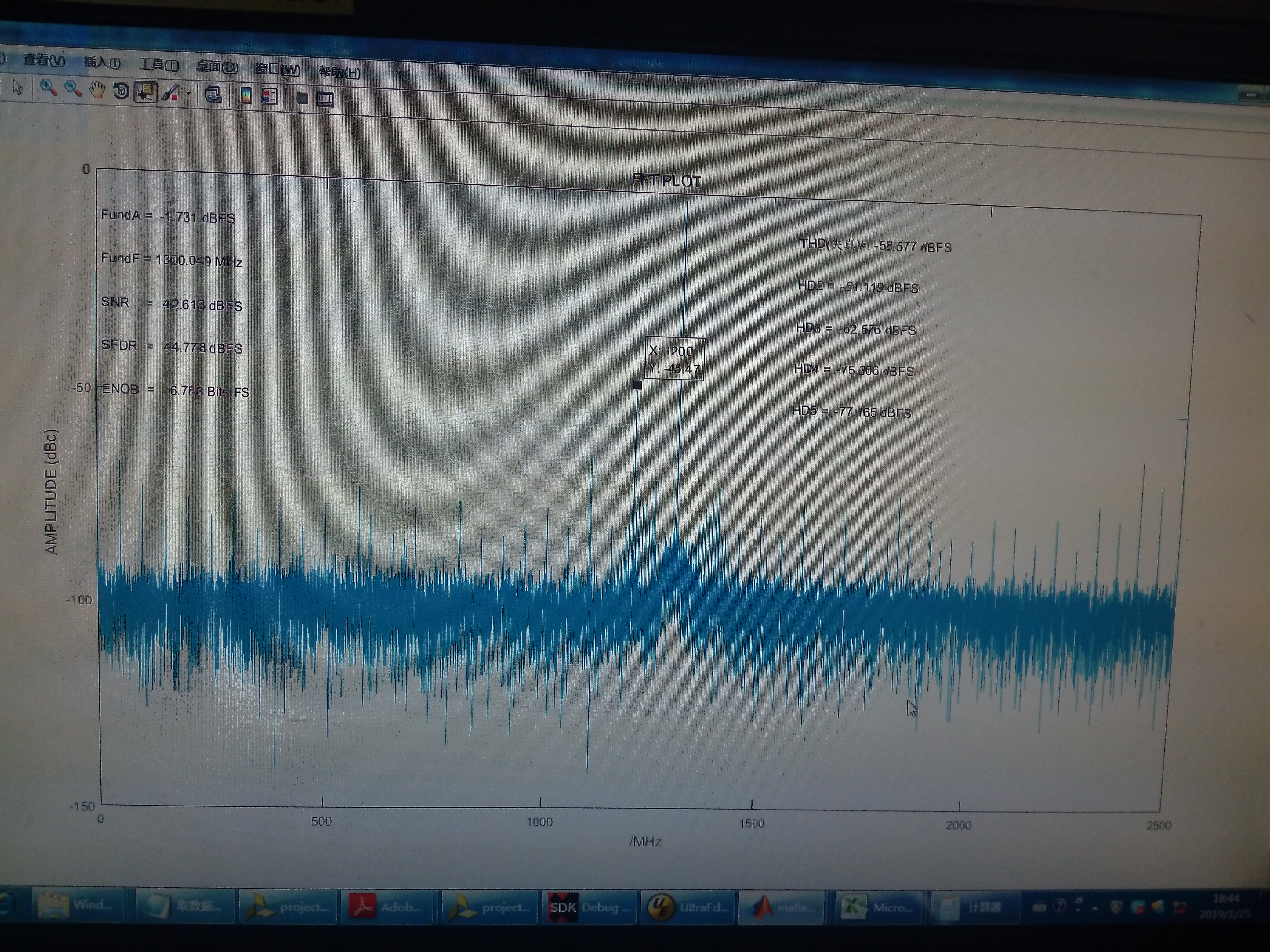The height and width of the screenshot is (952, 1270).
Task: Select the Edit Plot arrow tool
Action: tap(17, 87)
